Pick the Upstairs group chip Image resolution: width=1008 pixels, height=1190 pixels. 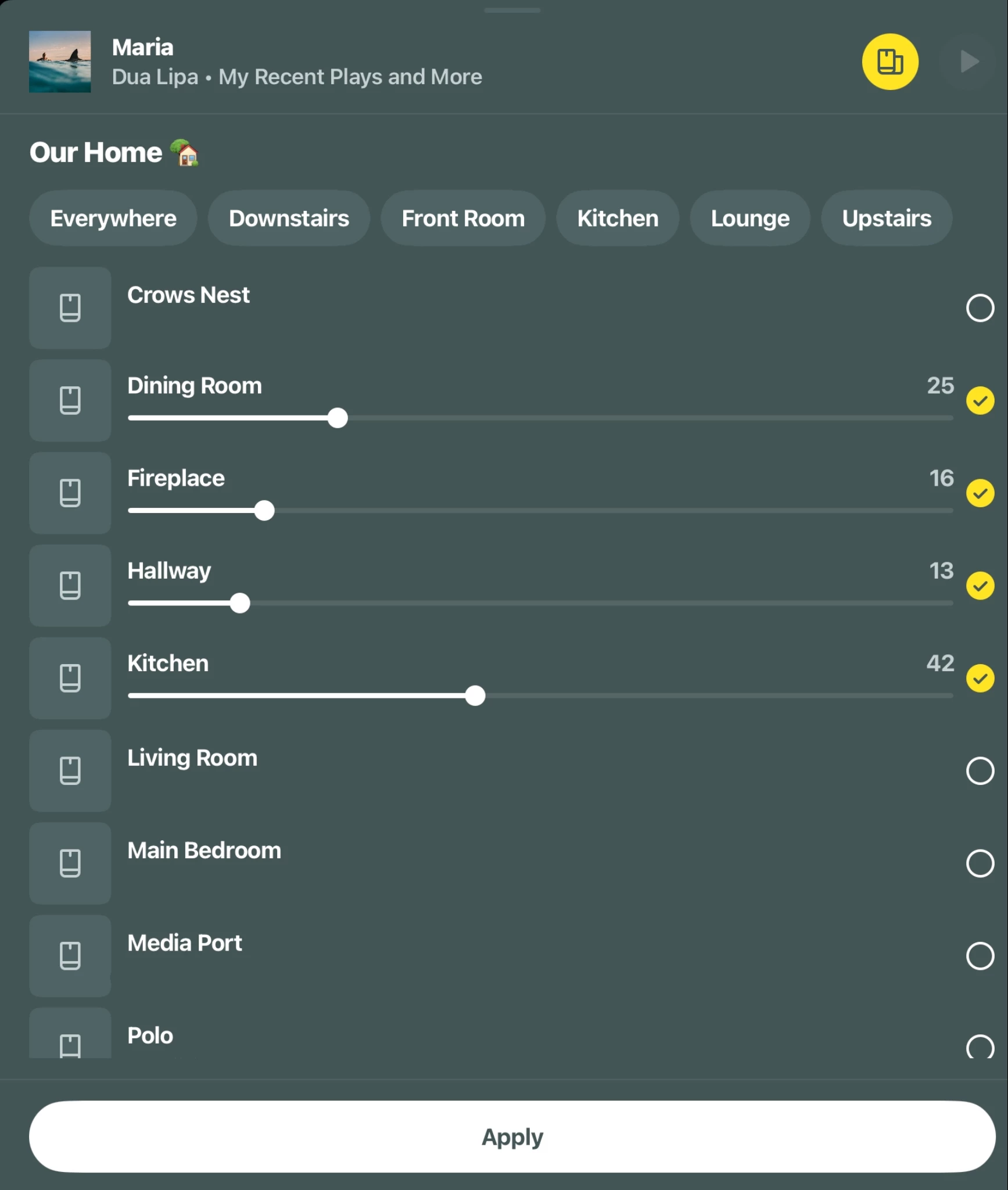pos(886,218)
